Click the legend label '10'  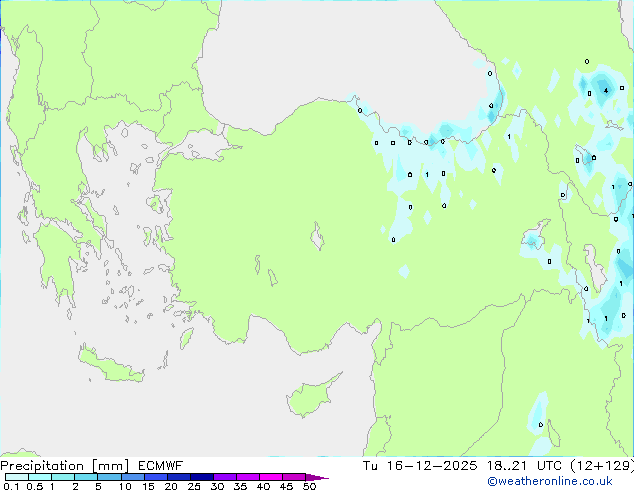pyautogui.click(x=125, y=486)
